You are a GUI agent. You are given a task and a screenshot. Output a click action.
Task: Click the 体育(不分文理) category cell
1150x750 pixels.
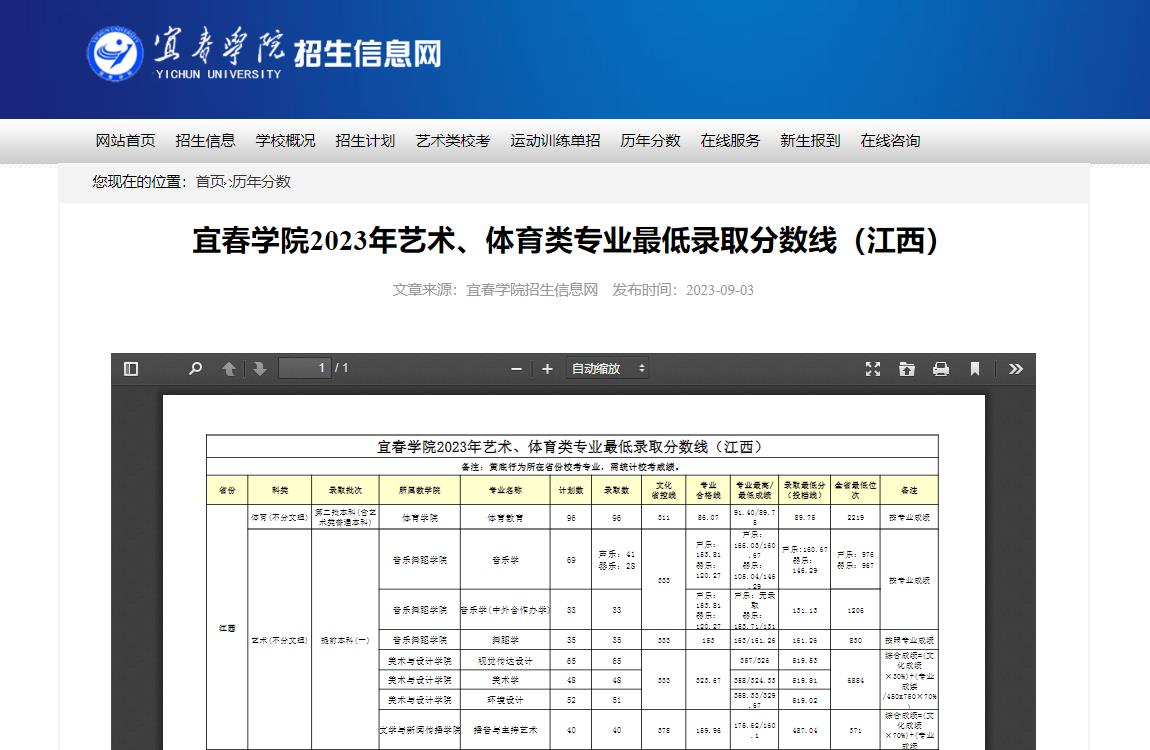click(x=279, y=518)
